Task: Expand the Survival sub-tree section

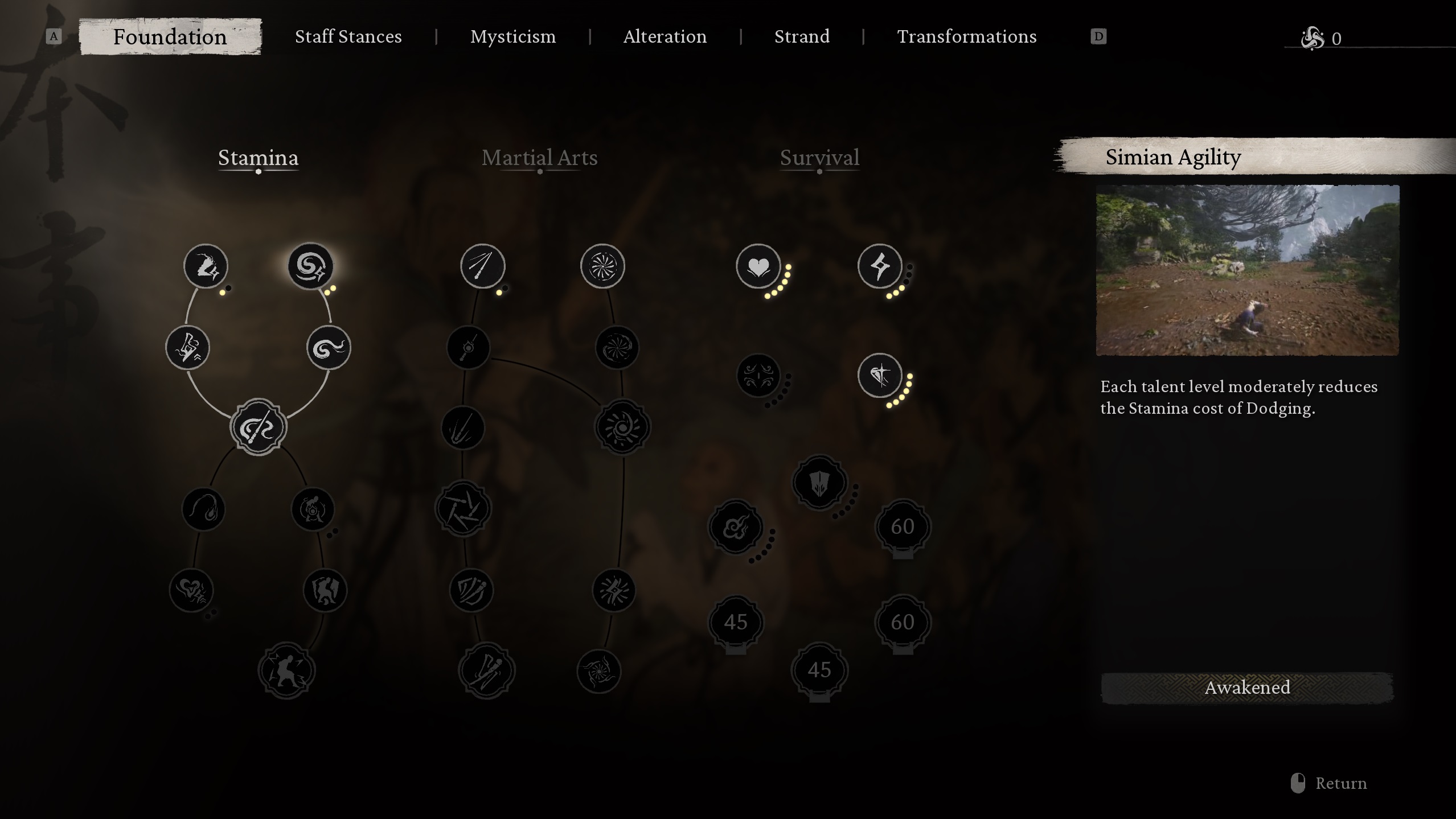Action: coord(819,158)
